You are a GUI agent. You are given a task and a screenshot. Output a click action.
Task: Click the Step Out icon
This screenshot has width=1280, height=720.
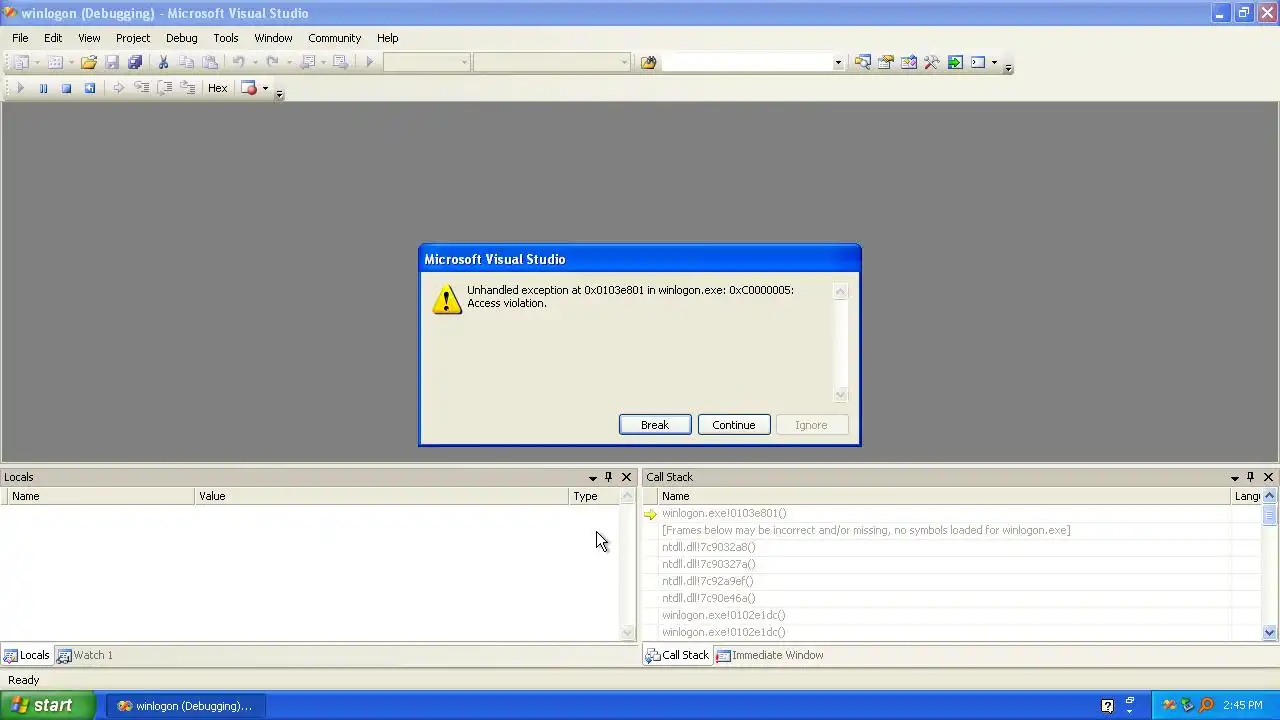(x=187, y=88)
